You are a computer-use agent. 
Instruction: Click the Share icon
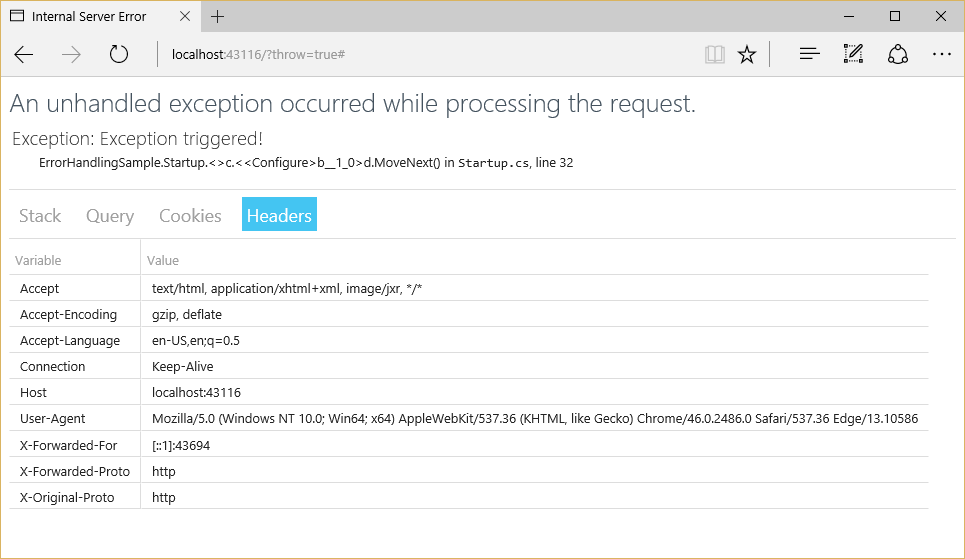pyautogui.click(x=897, y=55)
